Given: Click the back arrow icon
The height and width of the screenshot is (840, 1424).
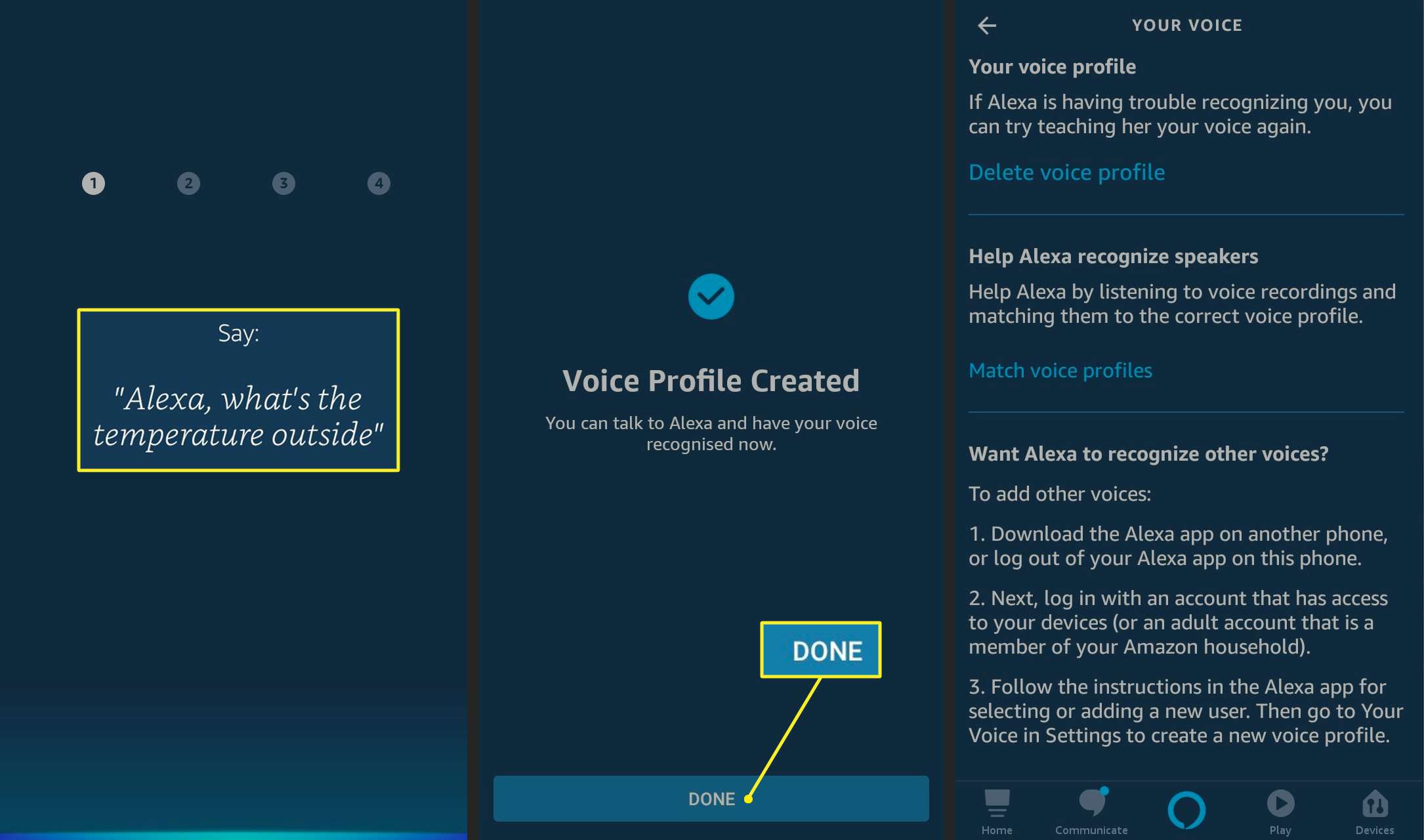Looking at the screenshot, I should click(988, 24).
